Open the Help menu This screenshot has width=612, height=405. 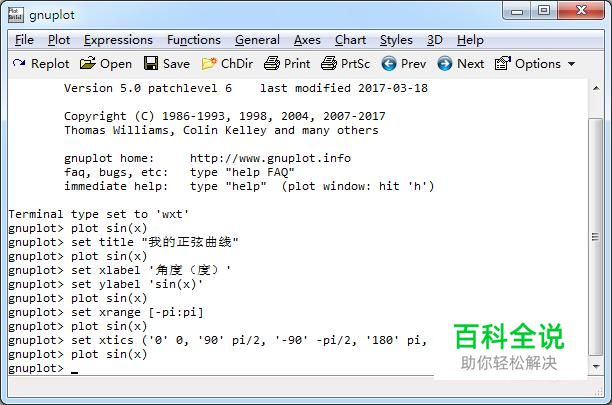(470, 40)
